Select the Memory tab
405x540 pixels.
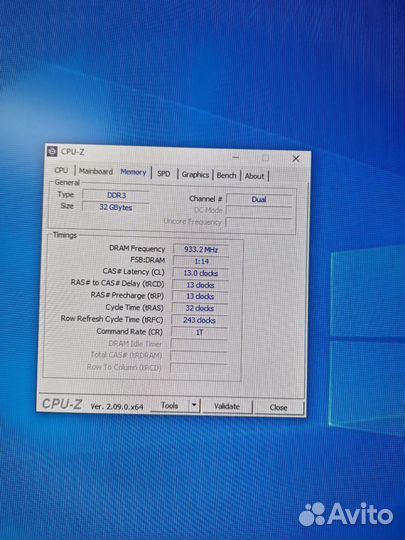133,172
